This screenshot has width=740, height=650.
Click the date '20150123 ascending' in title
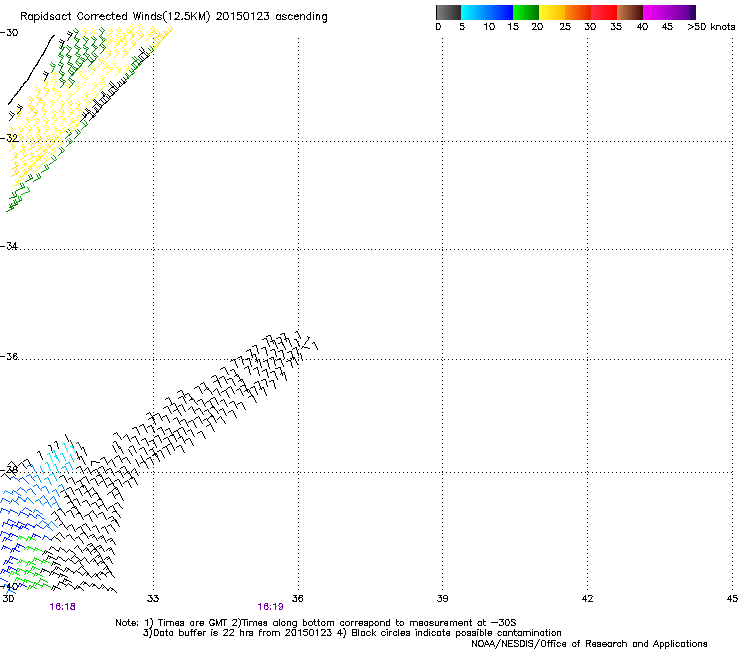pos(271,17)
